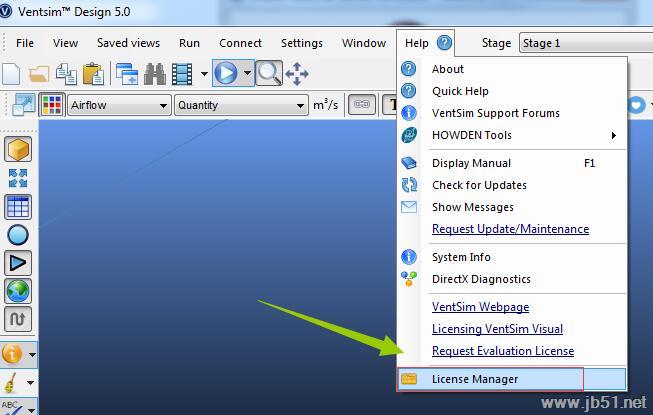The image size is (653, 415).
Task: Click the blue heart icon at right
Action: tap(637, 104)
